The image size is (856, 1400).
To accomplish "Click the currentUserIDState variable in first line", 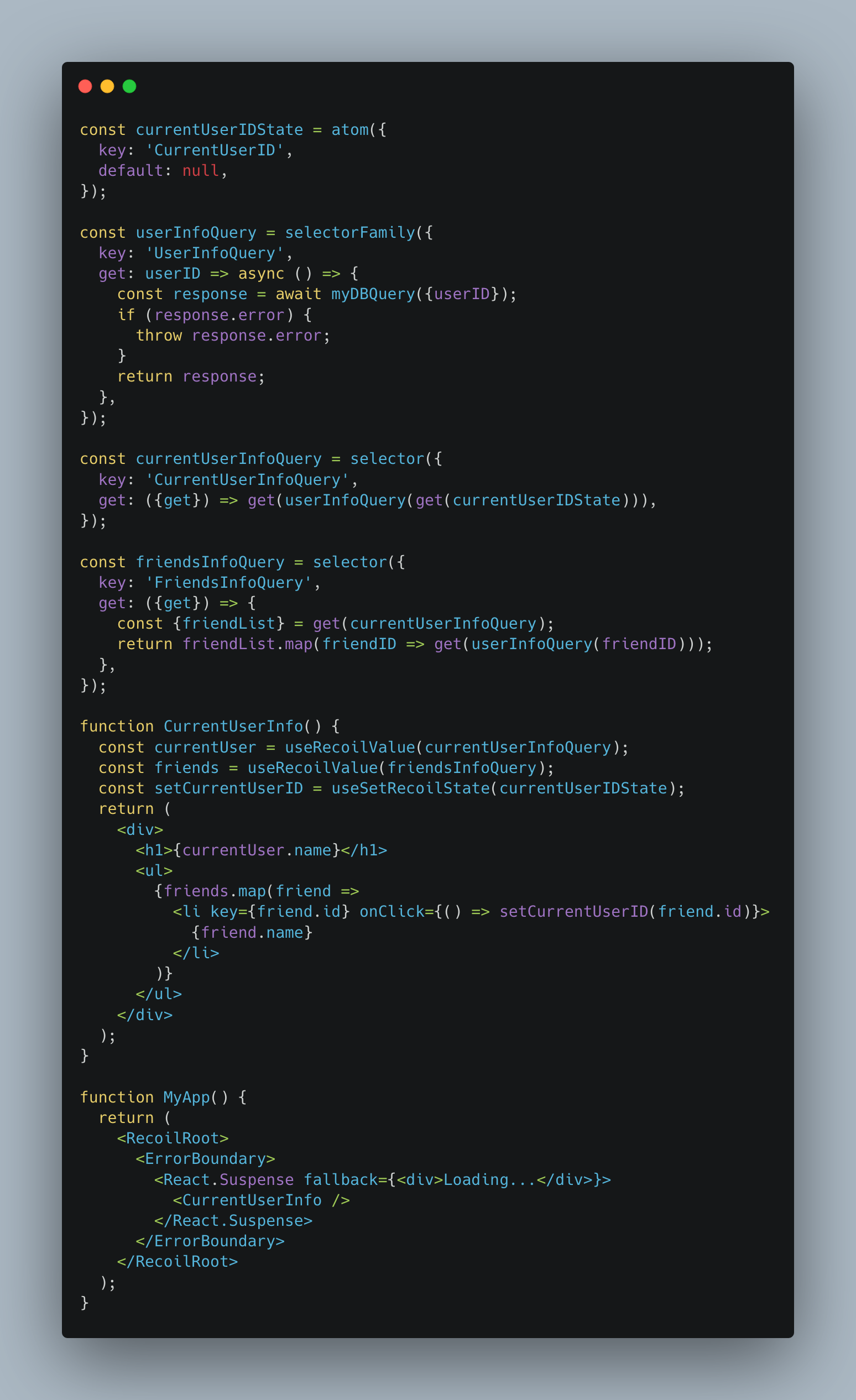I will pos(220,130).
